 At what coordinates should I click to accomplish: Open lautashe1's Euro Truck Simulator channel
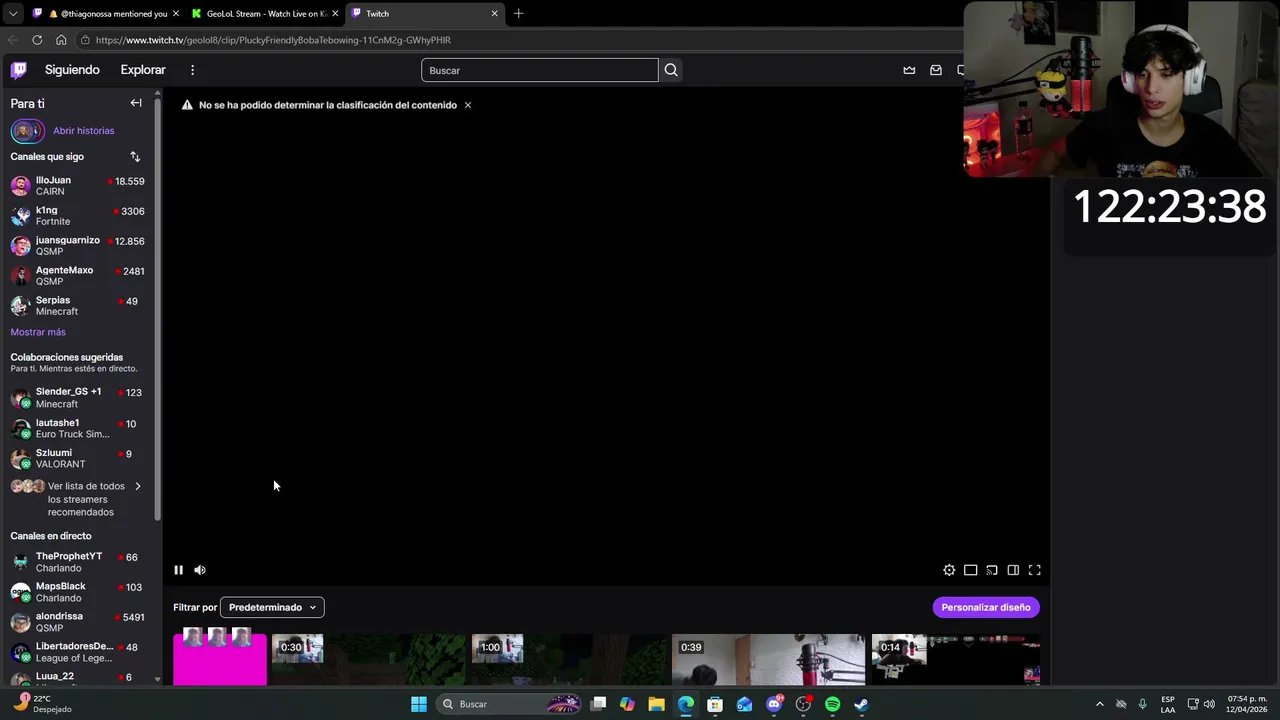pos(80,428)
